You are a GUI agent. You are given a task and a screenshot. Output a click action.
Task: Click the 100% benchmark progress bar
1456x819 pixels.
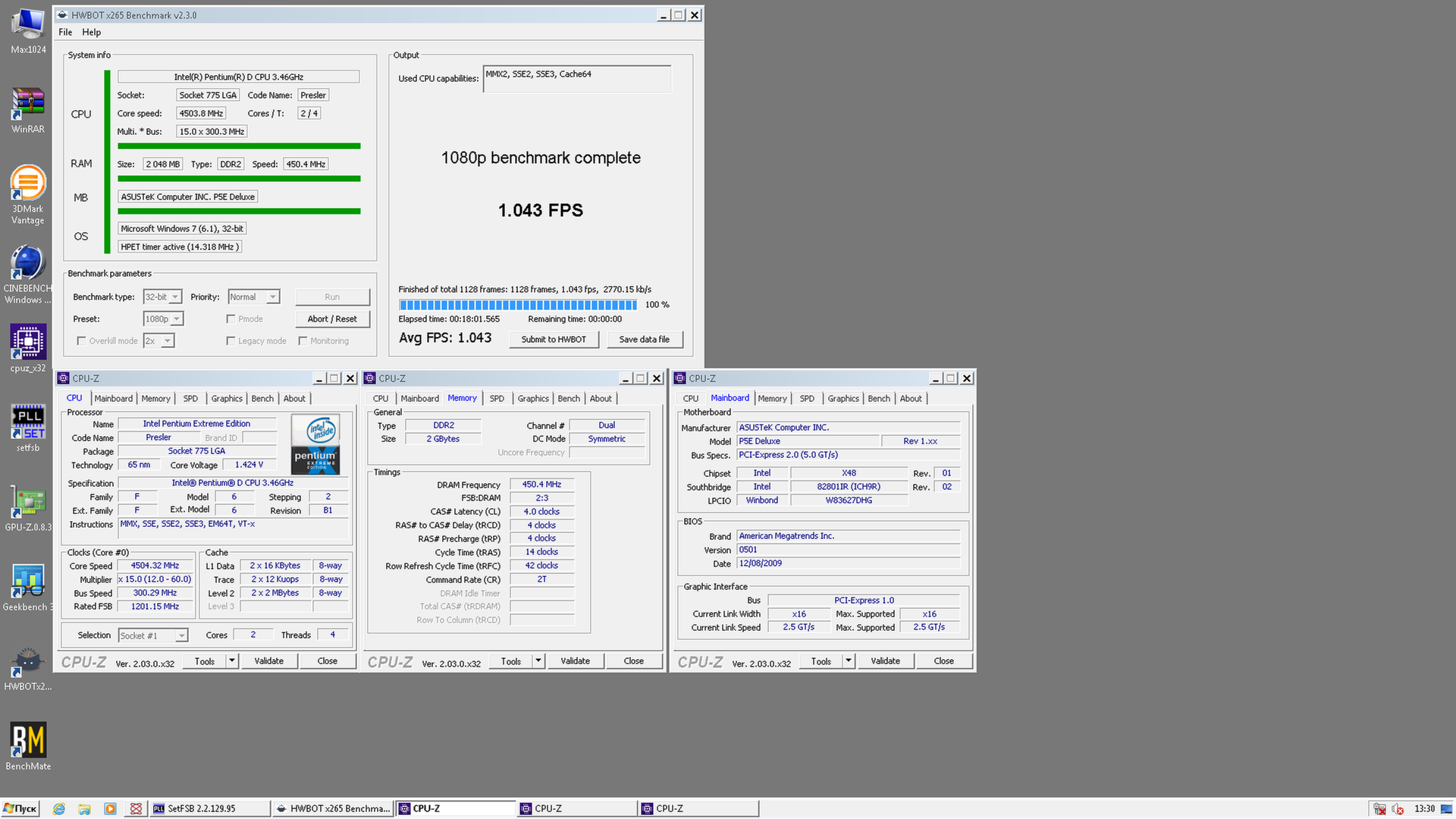click(x=518, y=305)
